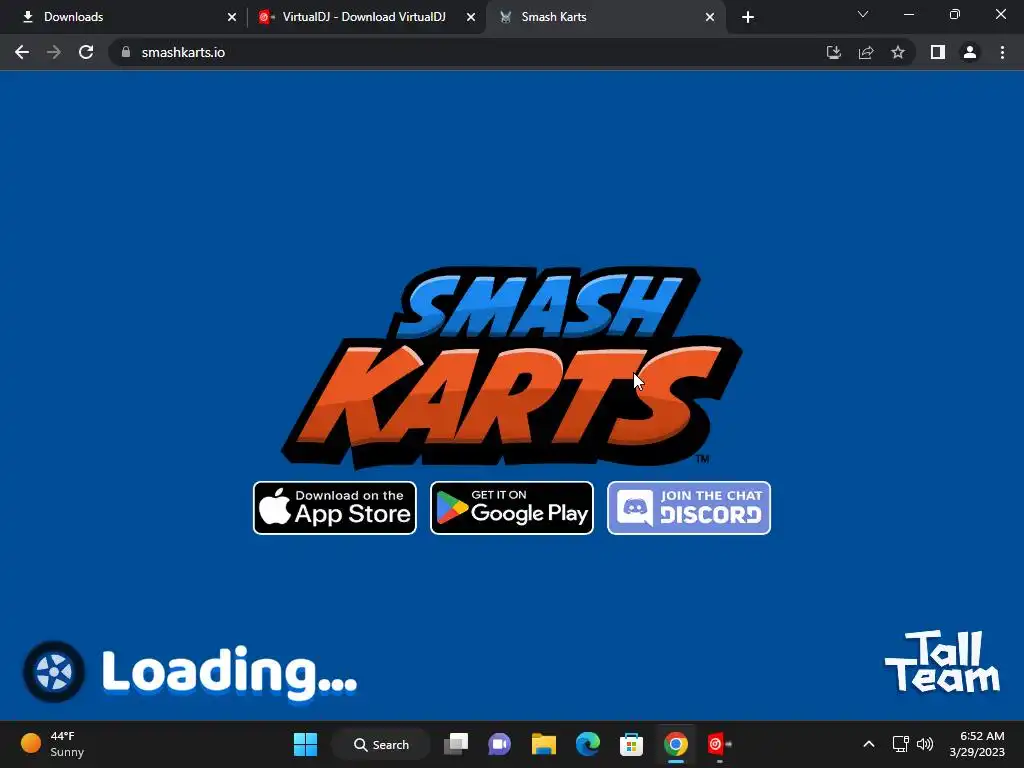Click the install app icon in address bar
Screen dimensions: 1024x768
pos(834,52)
